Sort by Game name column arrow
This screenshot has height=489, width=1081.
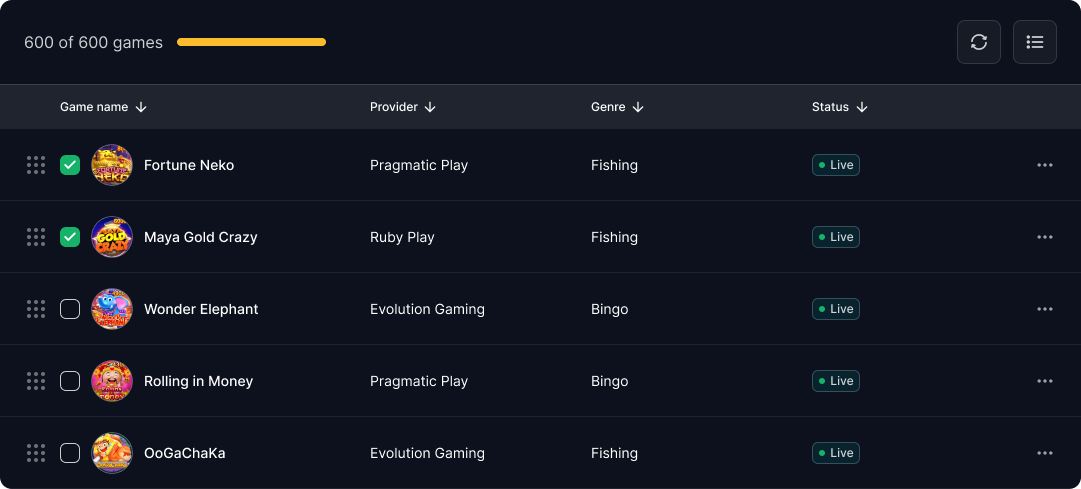[141, 107]
